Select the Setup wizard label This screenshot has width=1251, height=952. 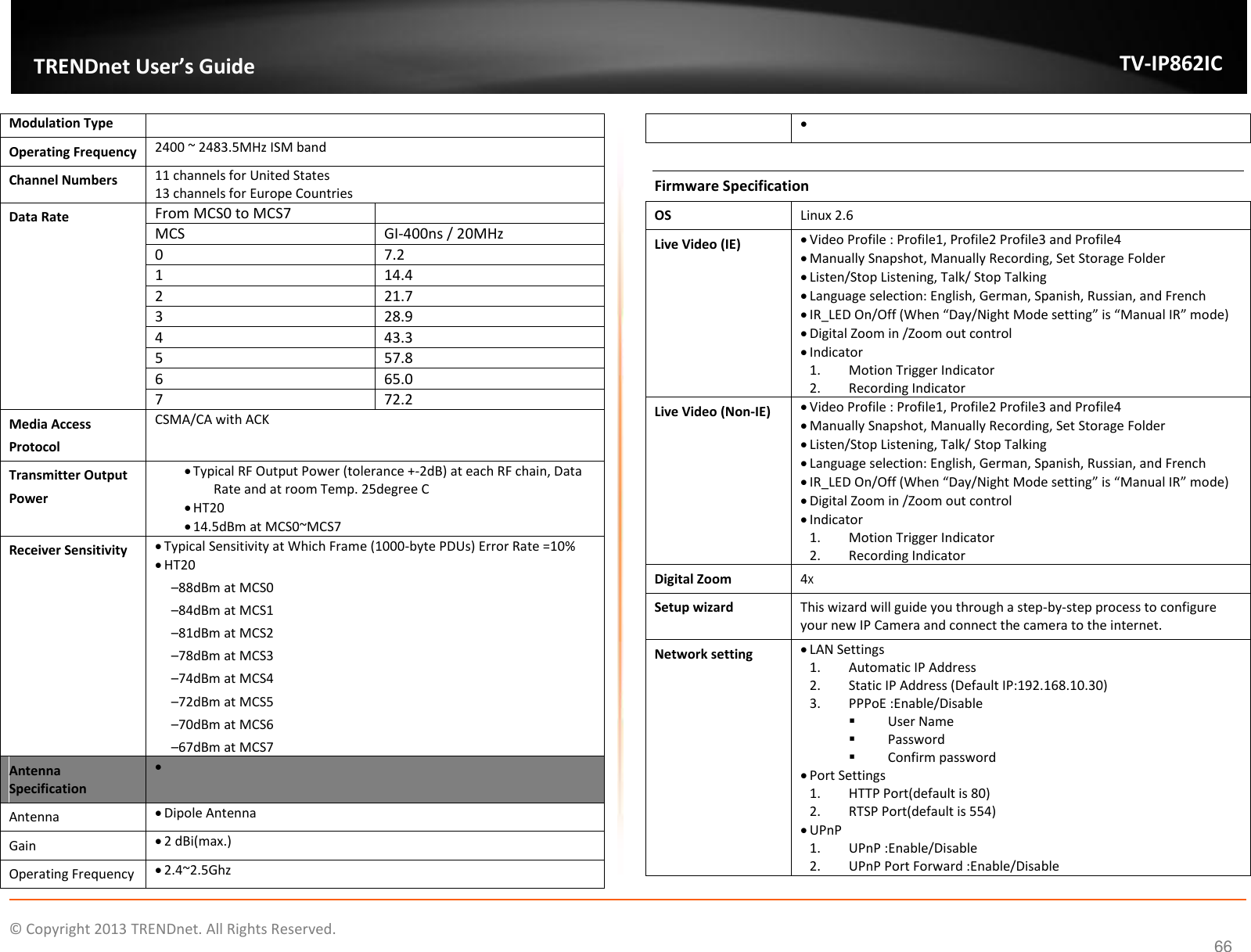click(694, 607)
